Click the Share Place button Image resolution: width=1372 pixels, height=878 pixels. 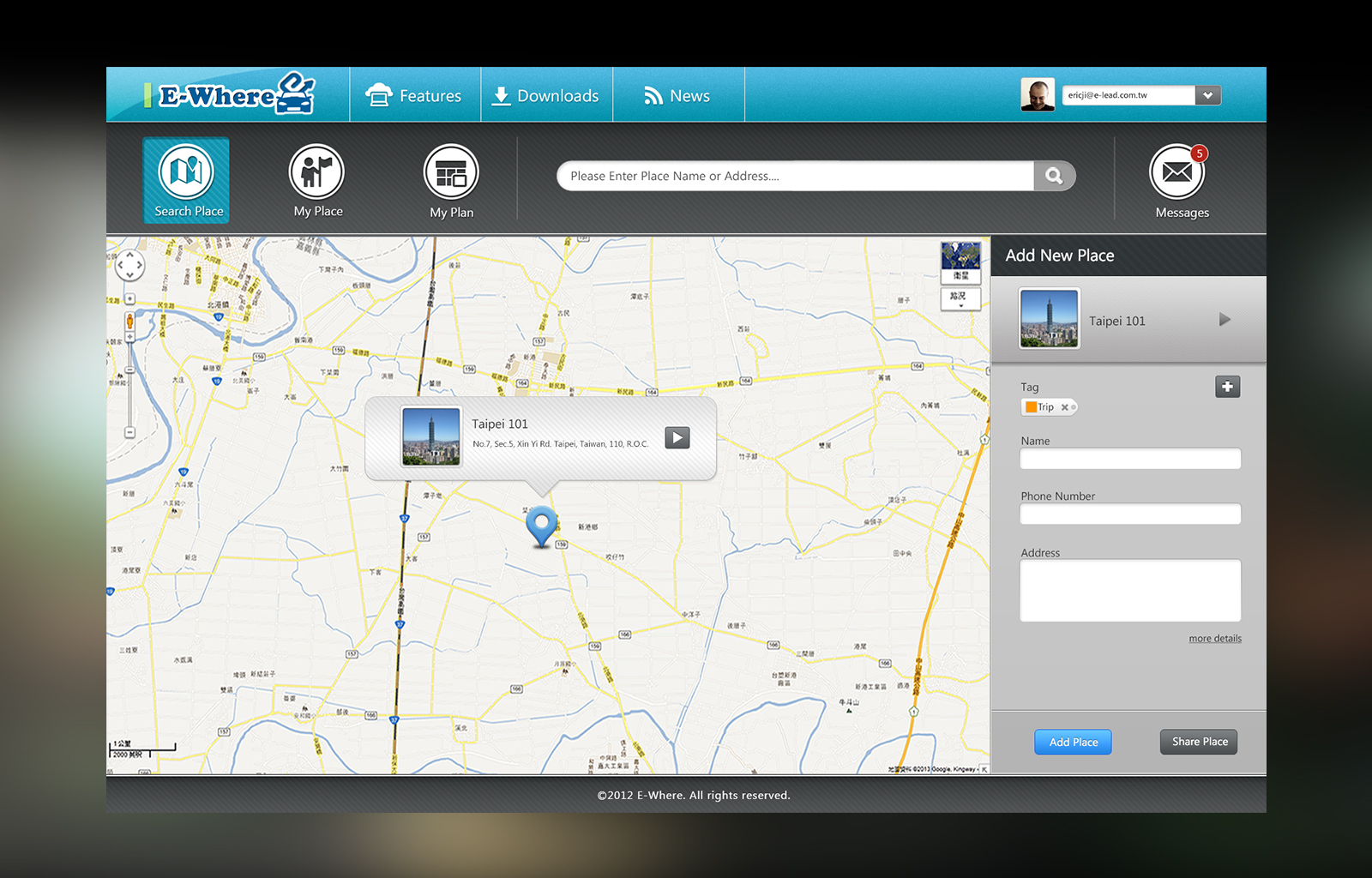tap(1199, 742)
